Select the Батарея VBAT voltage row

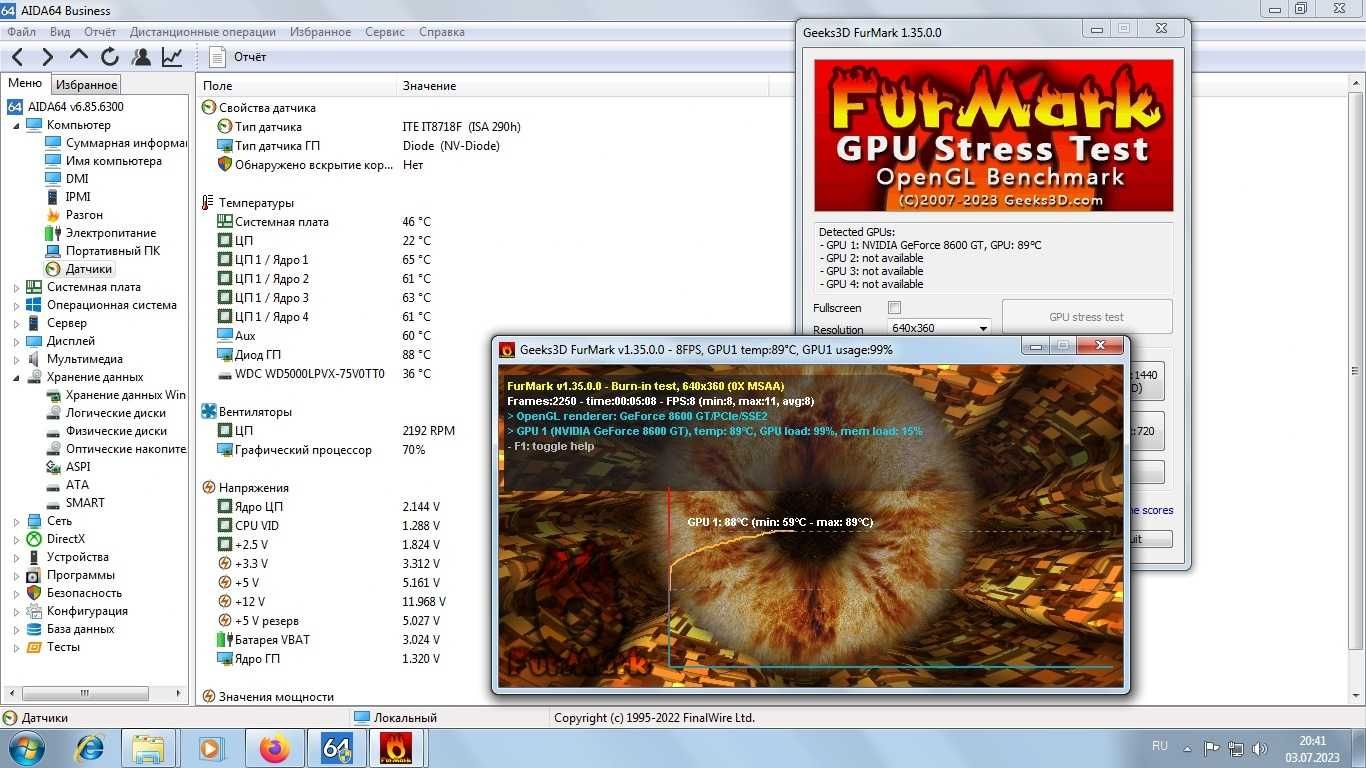pos(328,640)
